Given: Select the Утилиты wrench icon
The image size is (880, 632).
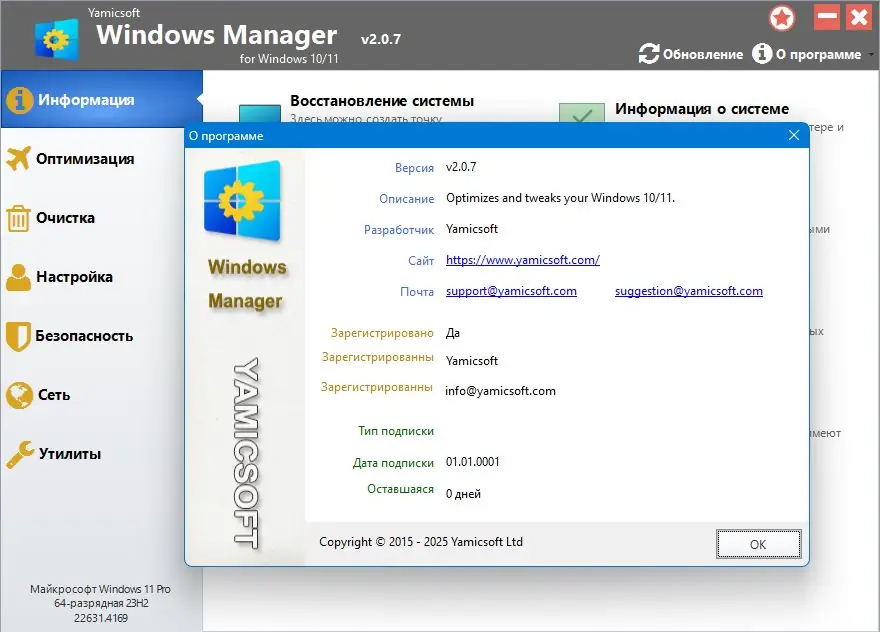Looking at the screenshot, I should (20, 454).
